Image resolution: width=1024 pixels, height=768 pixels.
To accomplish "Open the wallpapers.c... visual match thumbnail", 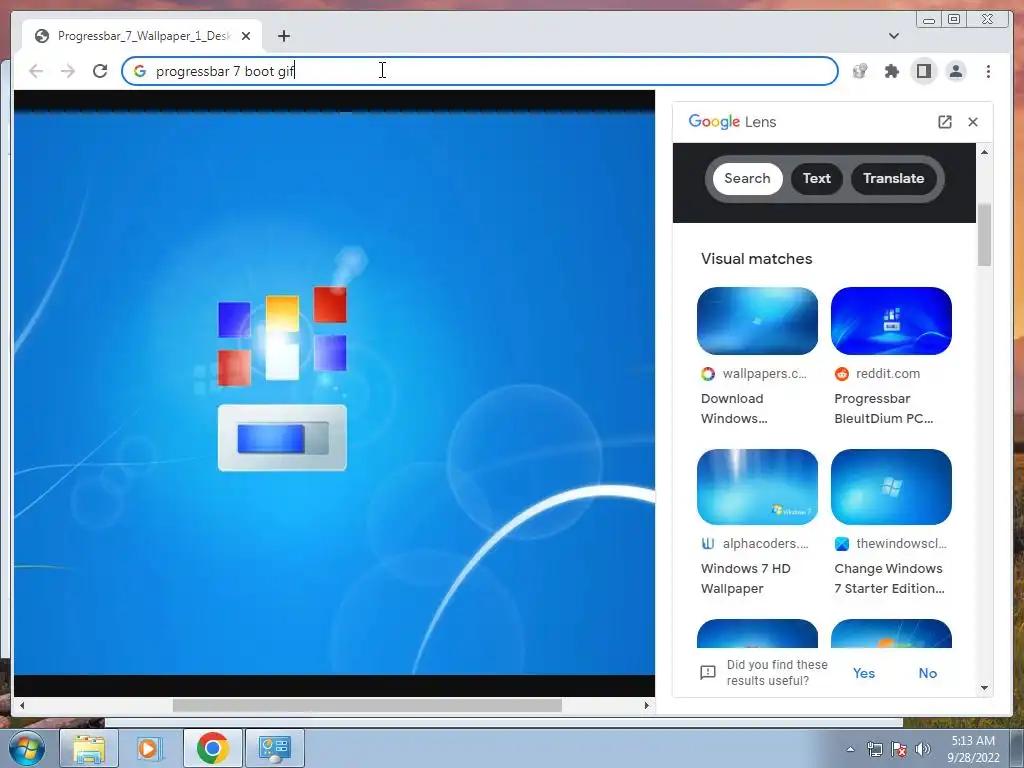I will tap(757, 321).
